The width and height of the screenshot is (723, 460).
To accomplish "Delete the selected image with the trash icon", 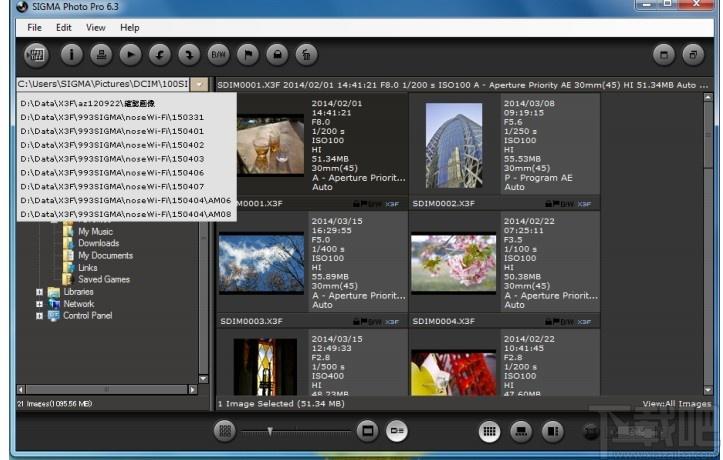I will click(x=307, y=55).
